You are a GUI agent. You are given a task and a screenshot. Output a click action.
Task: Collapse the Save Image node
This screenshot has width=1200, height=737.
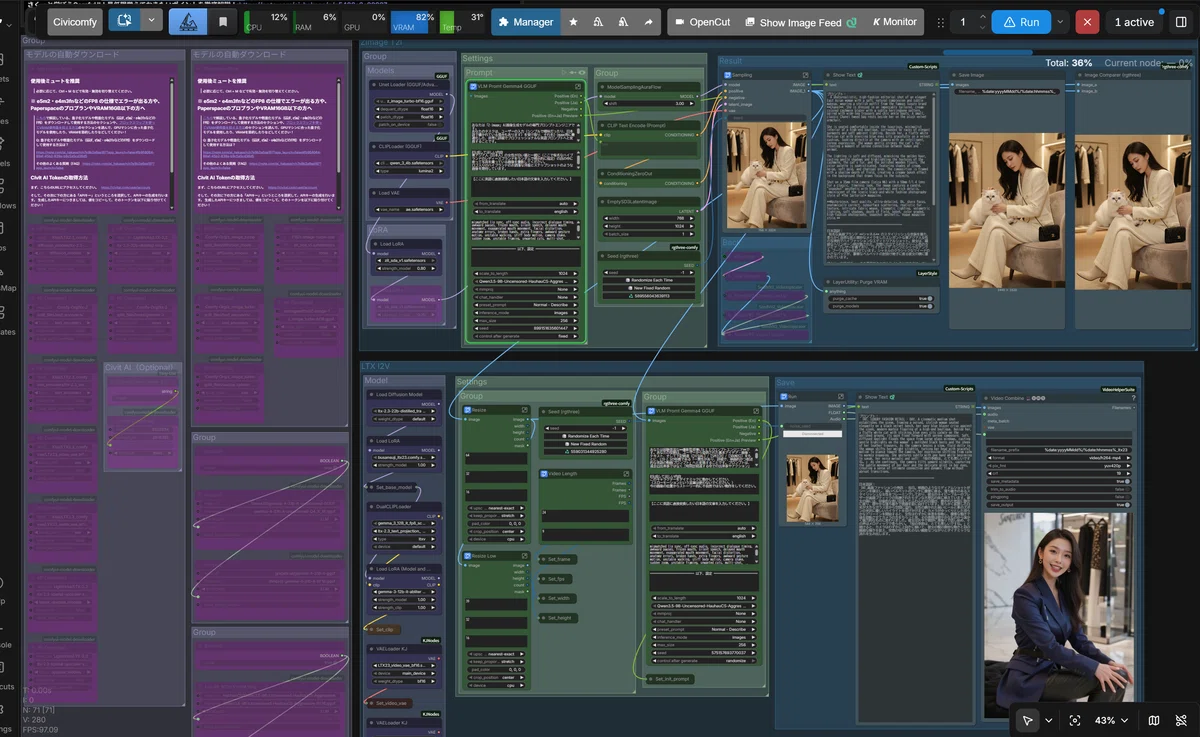tap(954, 75)
